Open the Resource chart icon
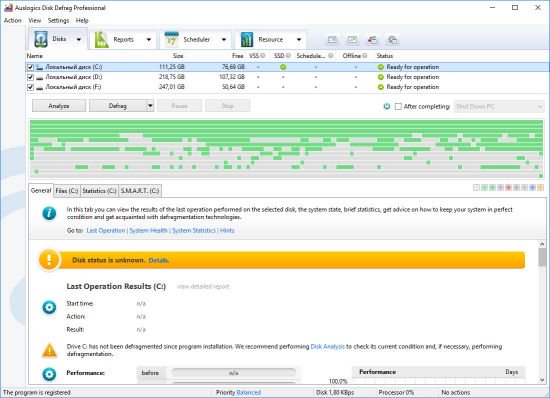The height and width of the screenshot is (398, 550). click(247, 40)
